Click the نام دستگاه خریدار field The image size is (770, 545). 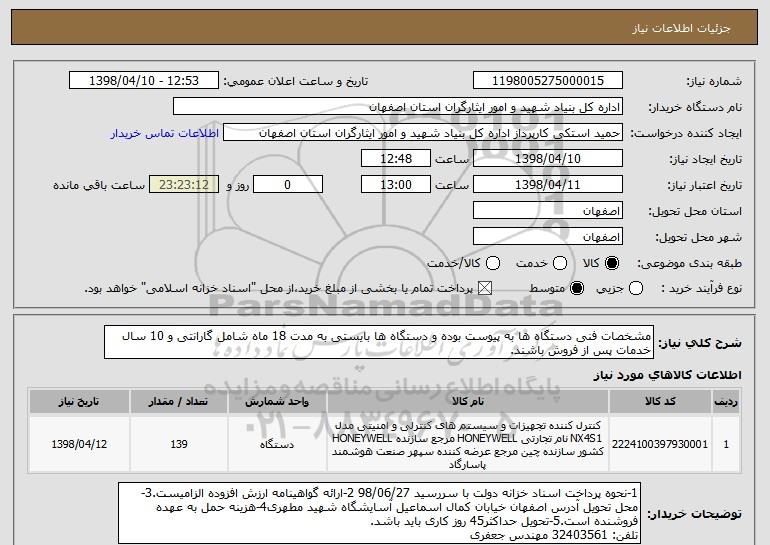pyautogui.click(x=398, y=107)
